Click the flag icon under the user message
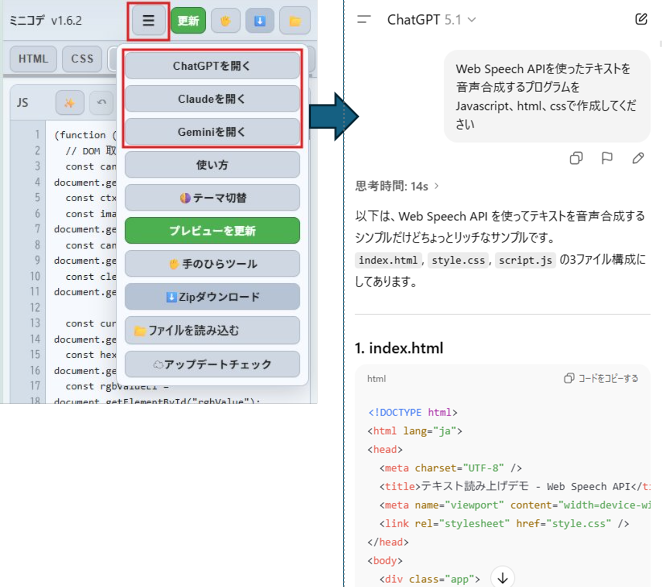The width and height of the screenshot is (662, 587). (x=607, y=158)
